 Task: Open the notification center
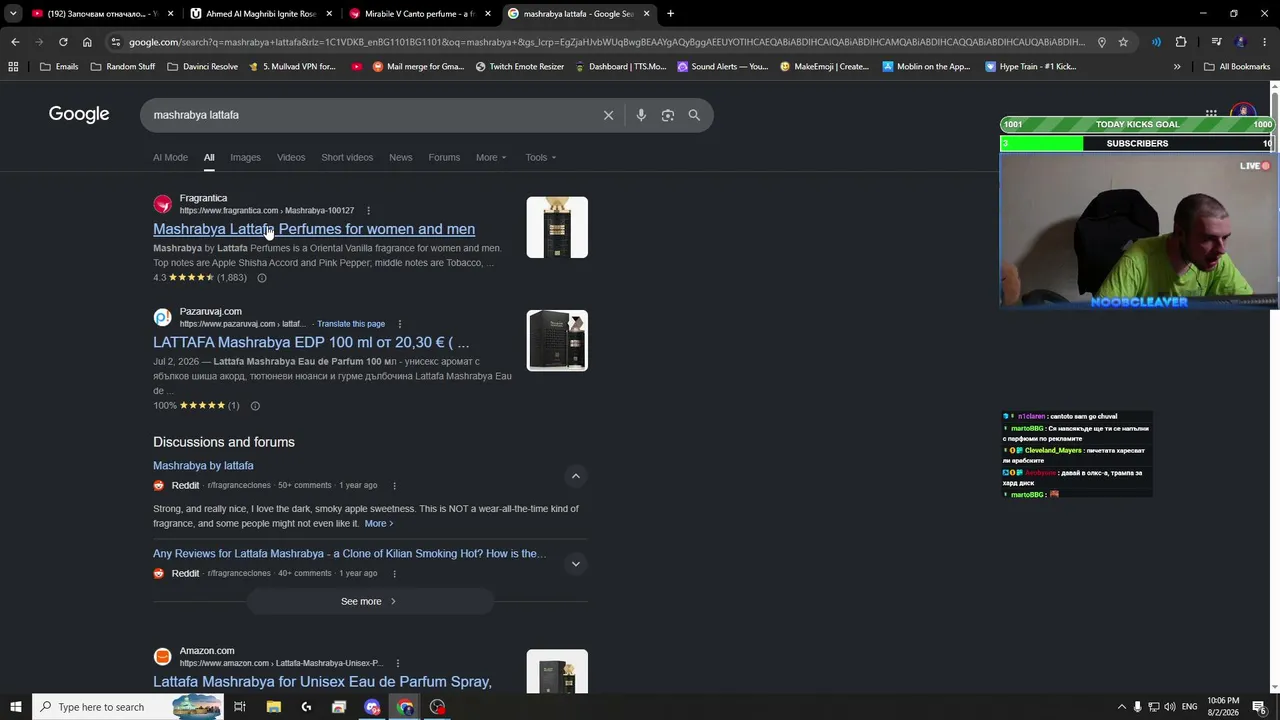[x=1259, y=707]
